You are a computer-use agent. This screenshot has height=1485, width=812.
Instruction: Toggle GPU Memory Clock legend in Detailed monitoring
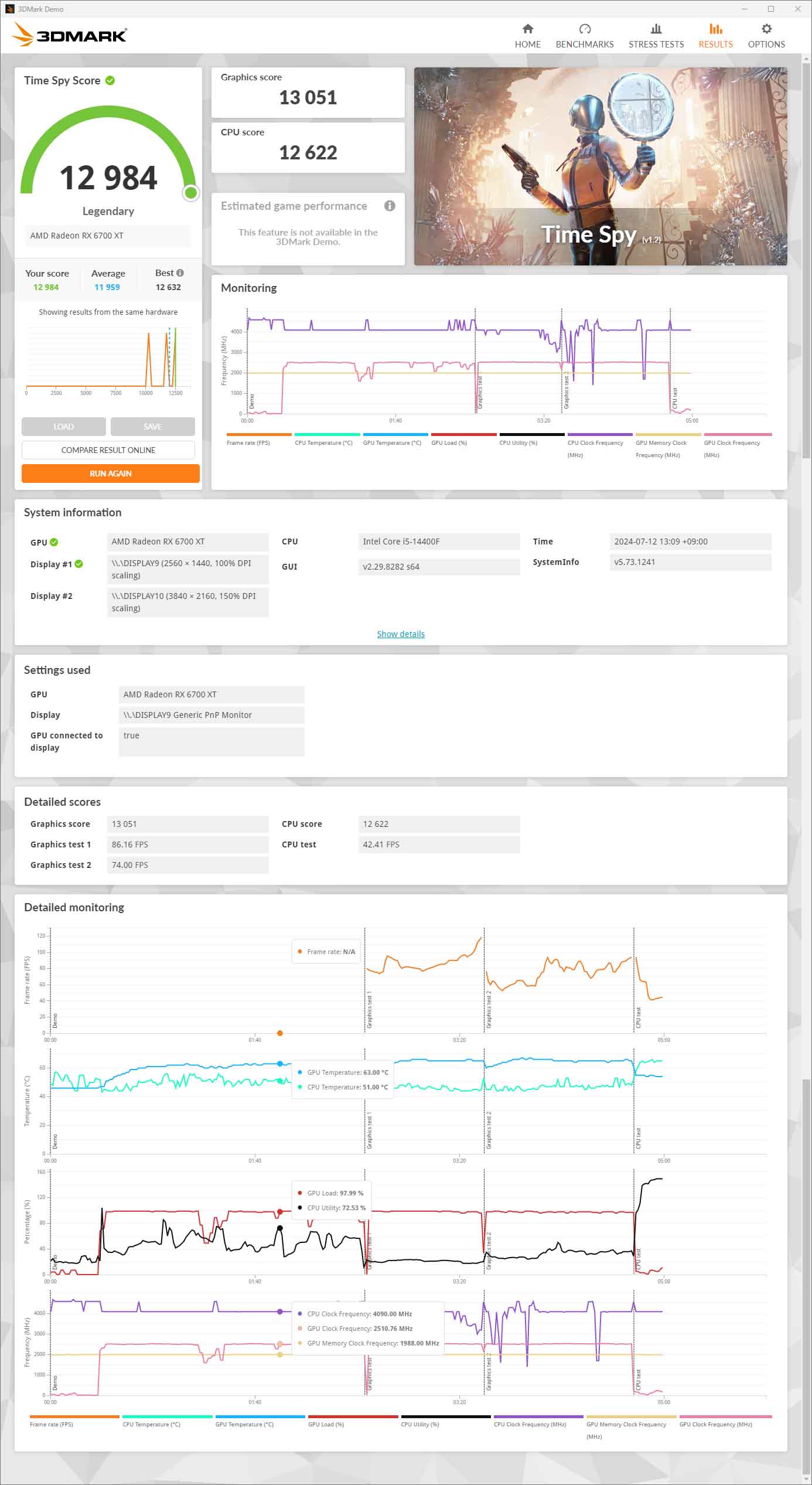[632, 1427]
